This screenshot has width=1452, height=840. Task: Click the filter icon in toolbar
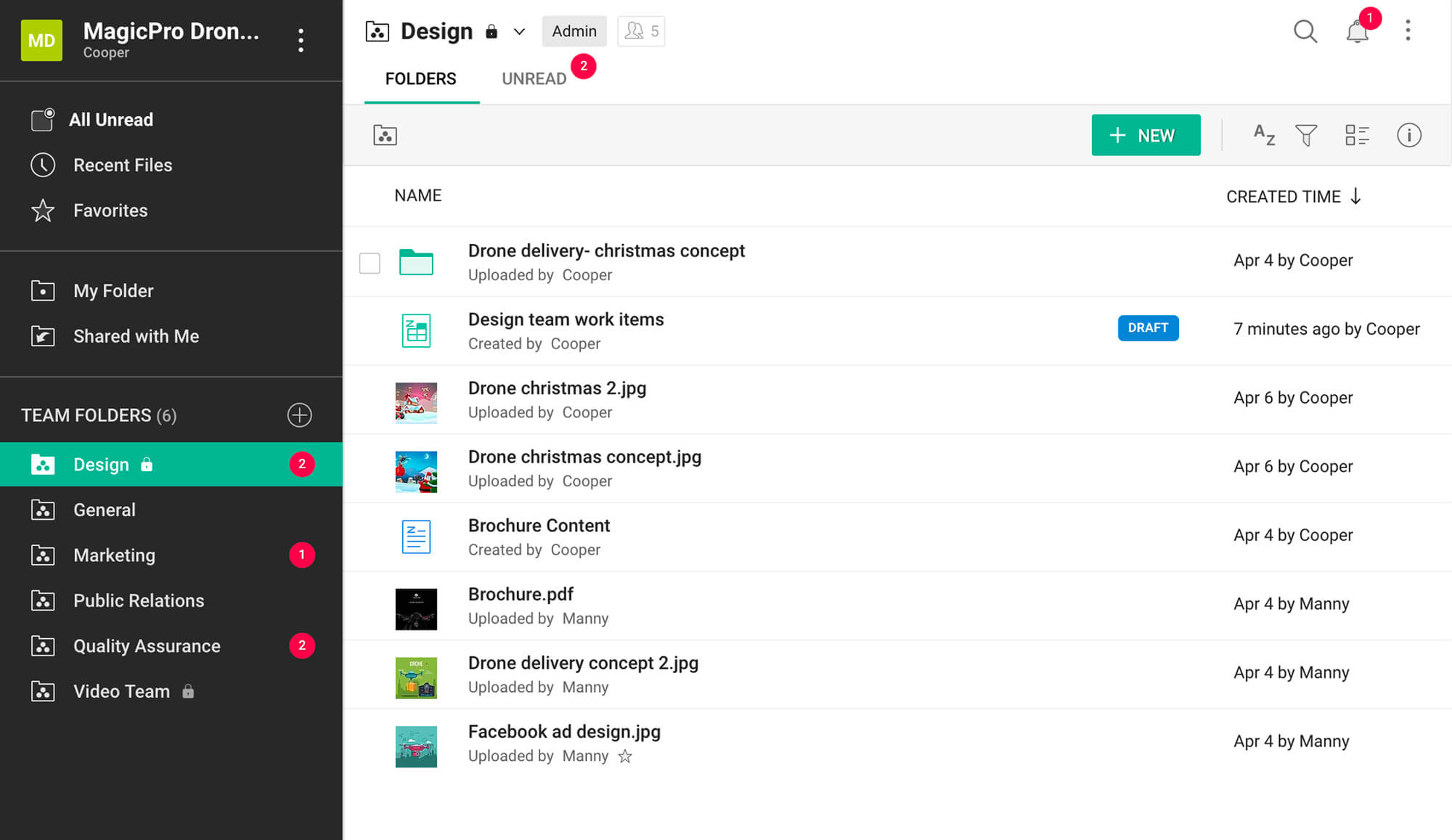1308,135
